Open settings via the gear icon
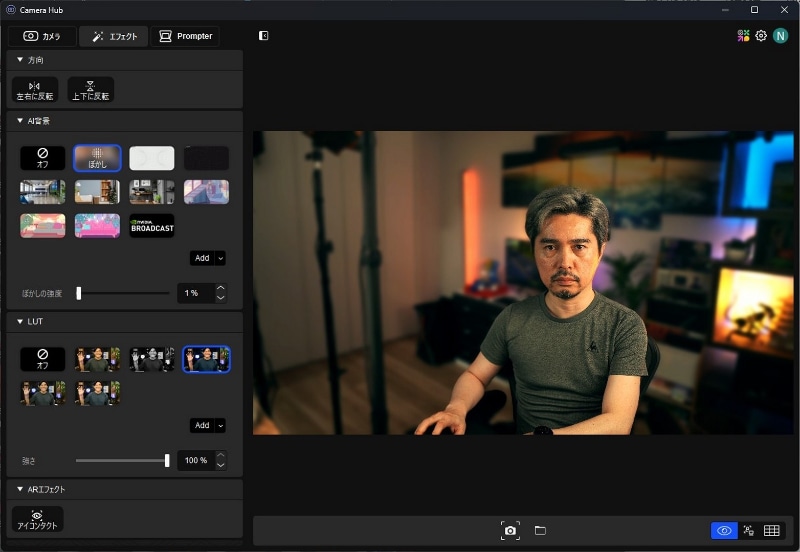The image size is (800, 552). coord(761,36)
